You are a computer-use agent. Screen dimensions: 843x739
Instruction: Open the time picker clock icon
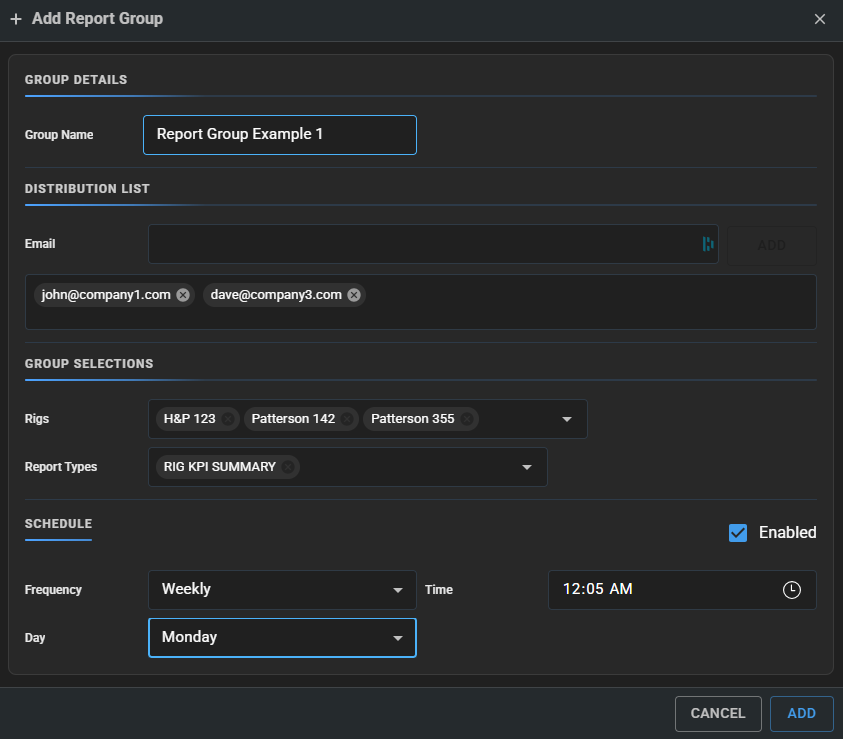791,590
